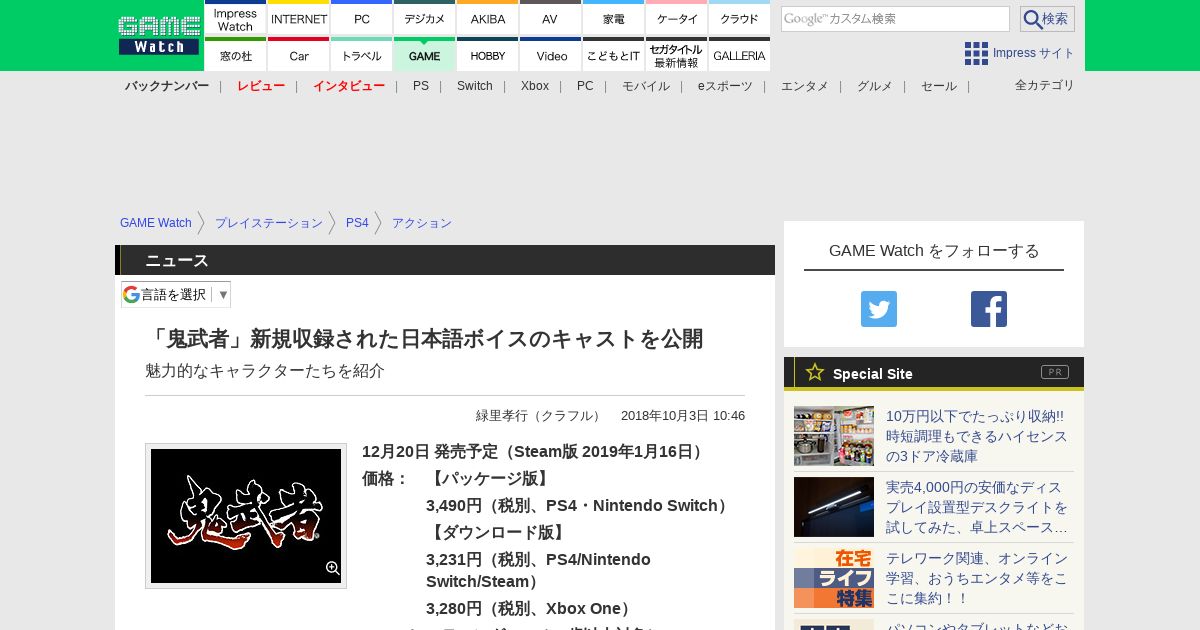The height and width of the screenshot is (630, 1200).
Task: Click the PR badge in Special Site
Action: (x=1055, y=372)
